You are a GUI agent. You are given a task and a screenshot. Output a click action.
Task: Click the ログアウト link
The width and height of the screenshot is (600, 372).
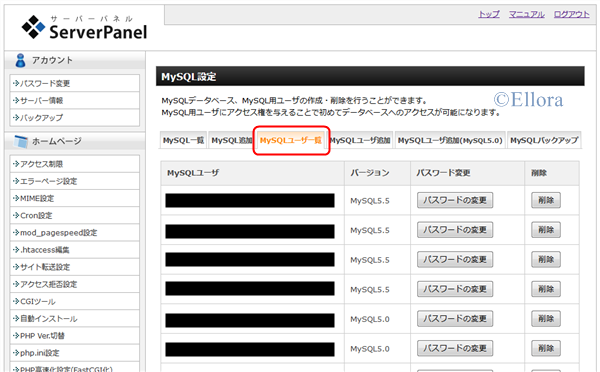coord(571,14)
